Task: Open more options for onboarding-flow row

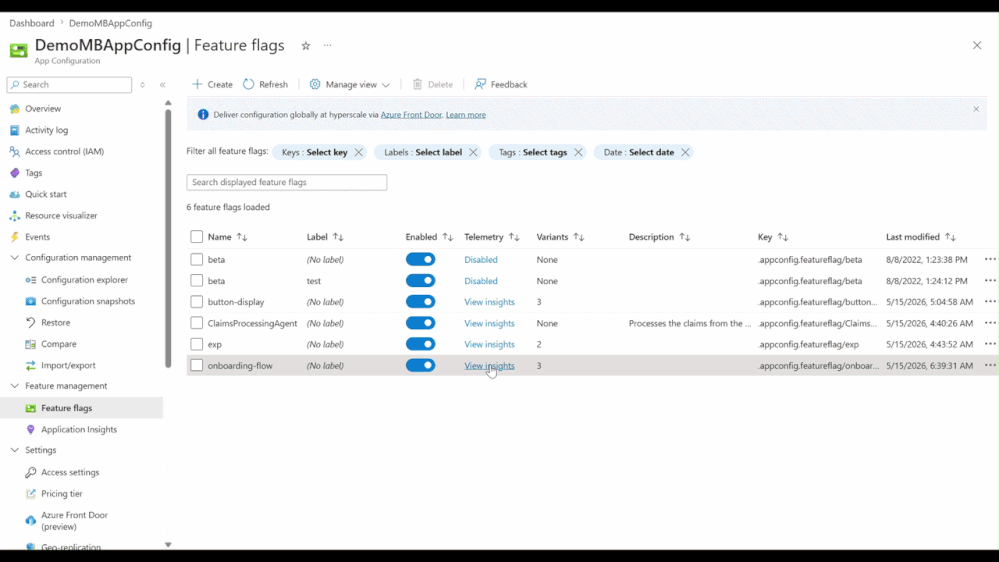Action: coord(989,365)
